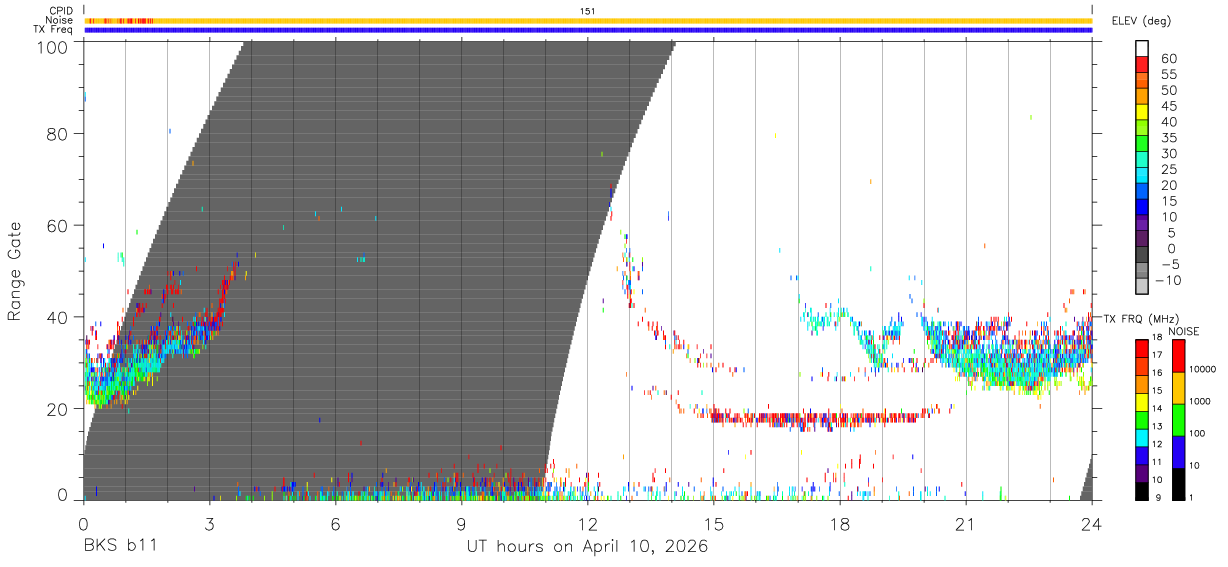Click the 45 label on elevation scale
The height and width of the screenshot is (567, 1228).
point(1167,106)
